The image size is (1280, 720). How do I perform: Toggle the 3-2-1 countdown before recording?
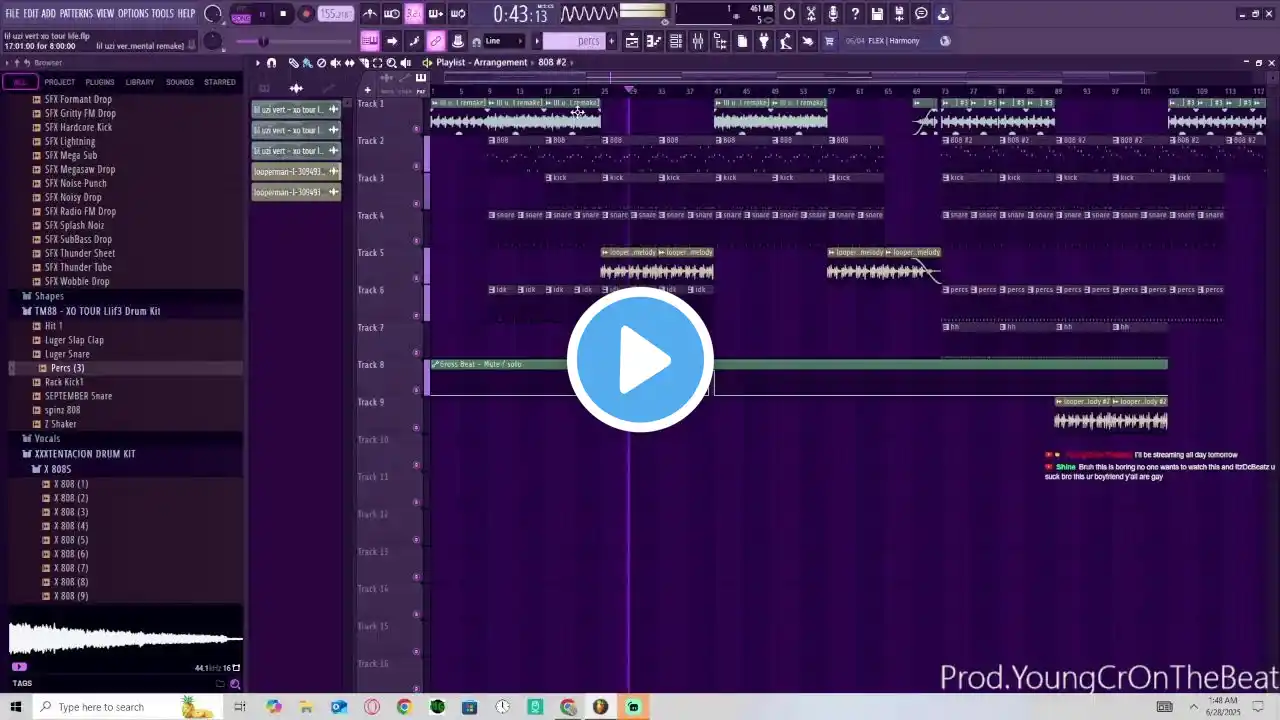click(x=414, y=14)
